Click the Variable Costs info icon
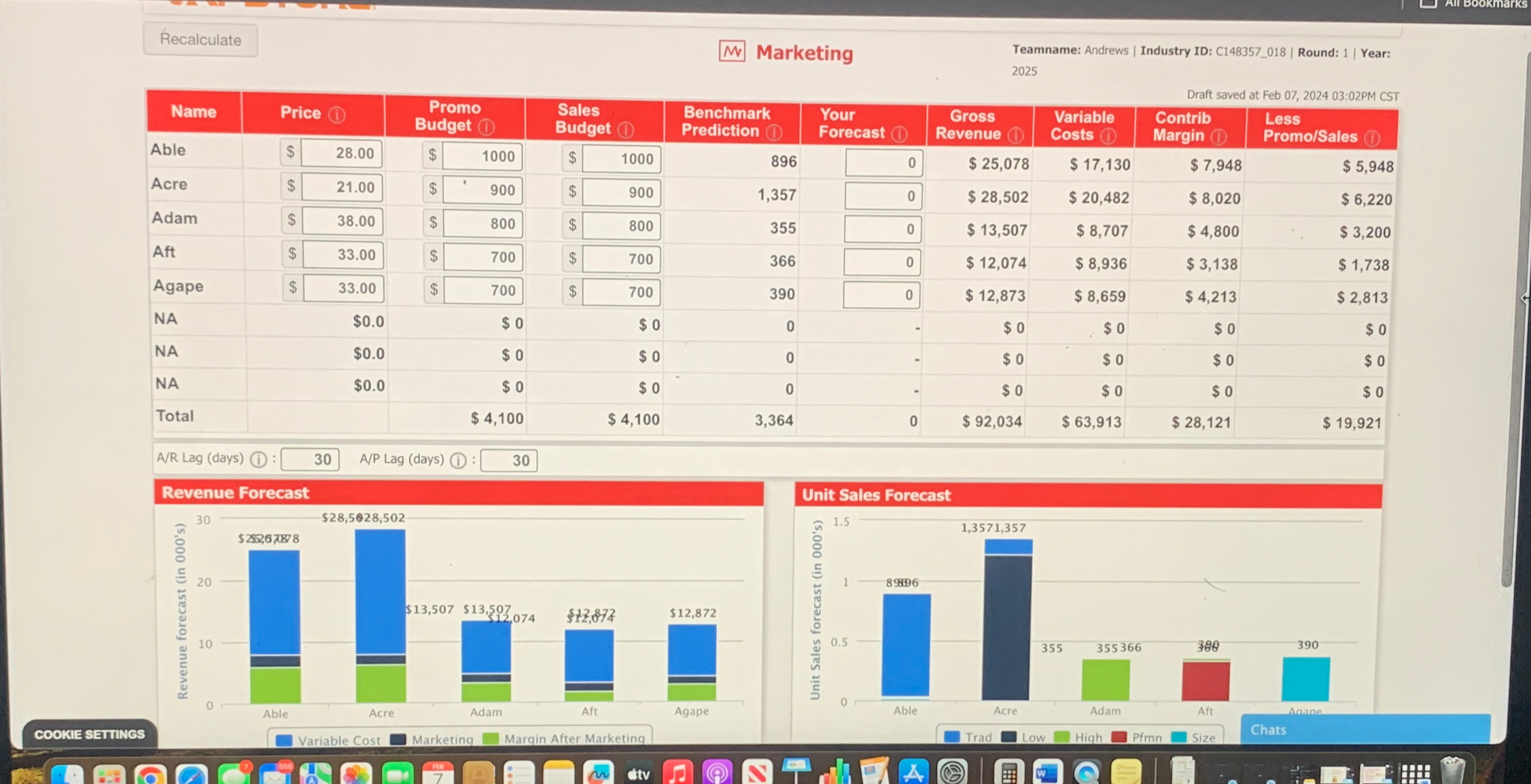This screenshot has height=784, width=1531. (x=1108, y=136)
